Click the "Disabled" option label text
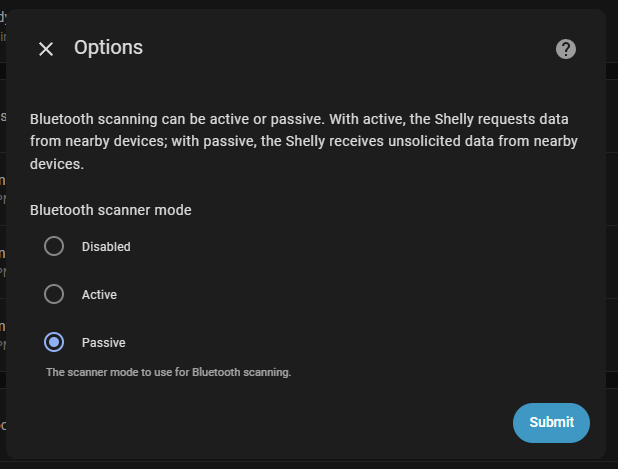This screenshot has width=618, height=469. click(x=106, y=247)
